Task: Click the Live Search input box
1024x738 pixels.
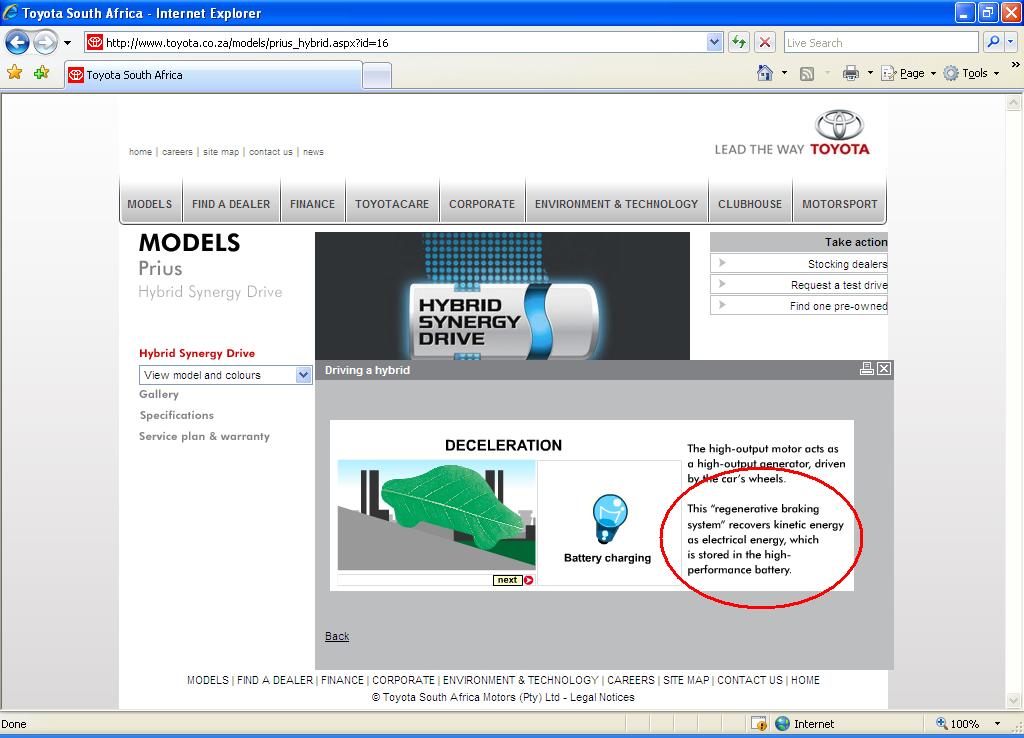Action: click(881, 42)
